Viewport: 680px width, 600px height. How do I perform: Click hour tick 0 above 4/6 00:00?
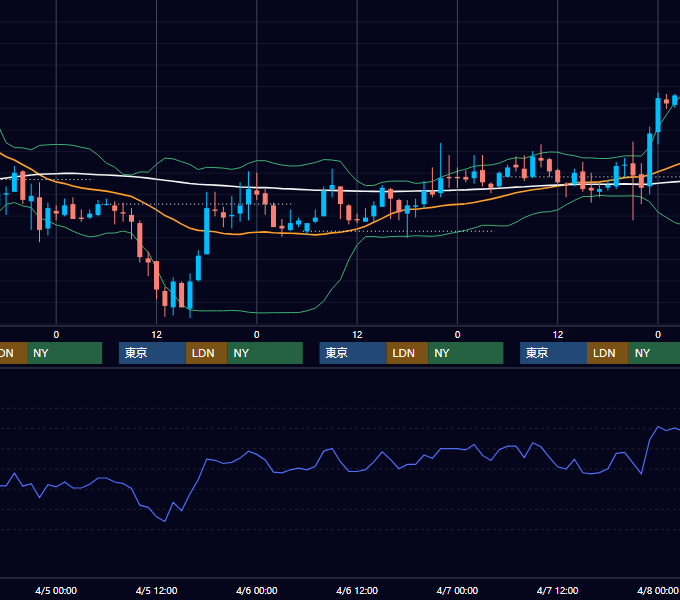click(257, 335)
